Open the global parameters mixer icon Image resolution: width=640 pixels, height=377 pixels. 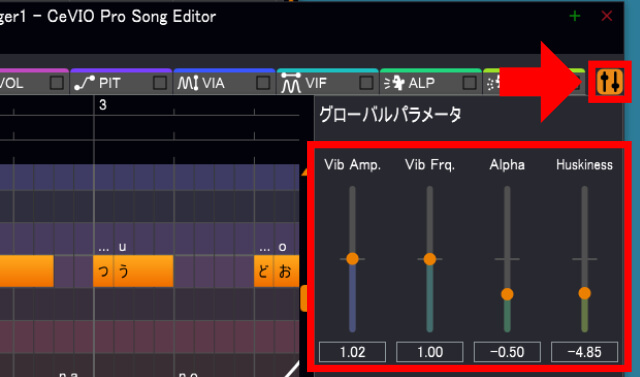tap(610, 82)
